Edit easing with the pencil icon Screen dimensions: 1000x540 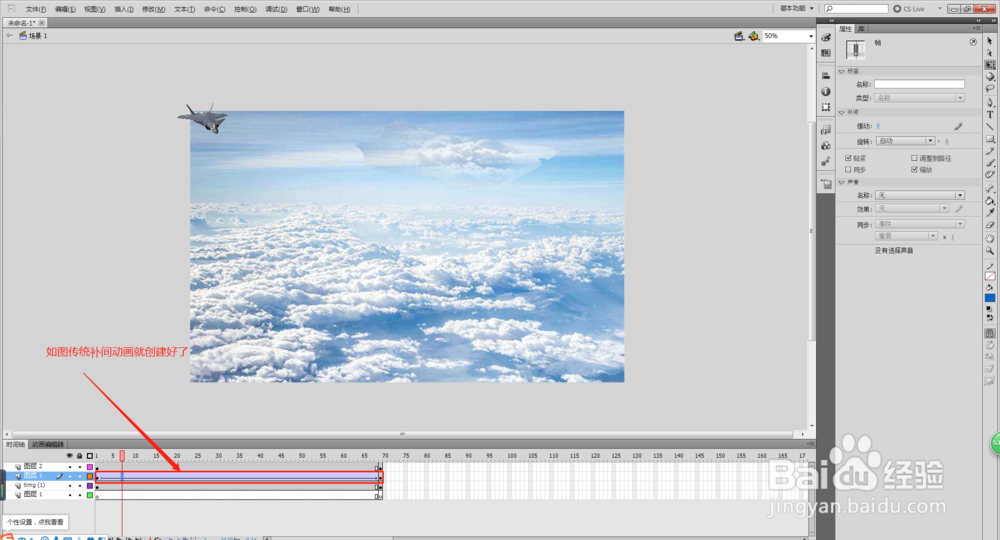[x=958, y=126]
